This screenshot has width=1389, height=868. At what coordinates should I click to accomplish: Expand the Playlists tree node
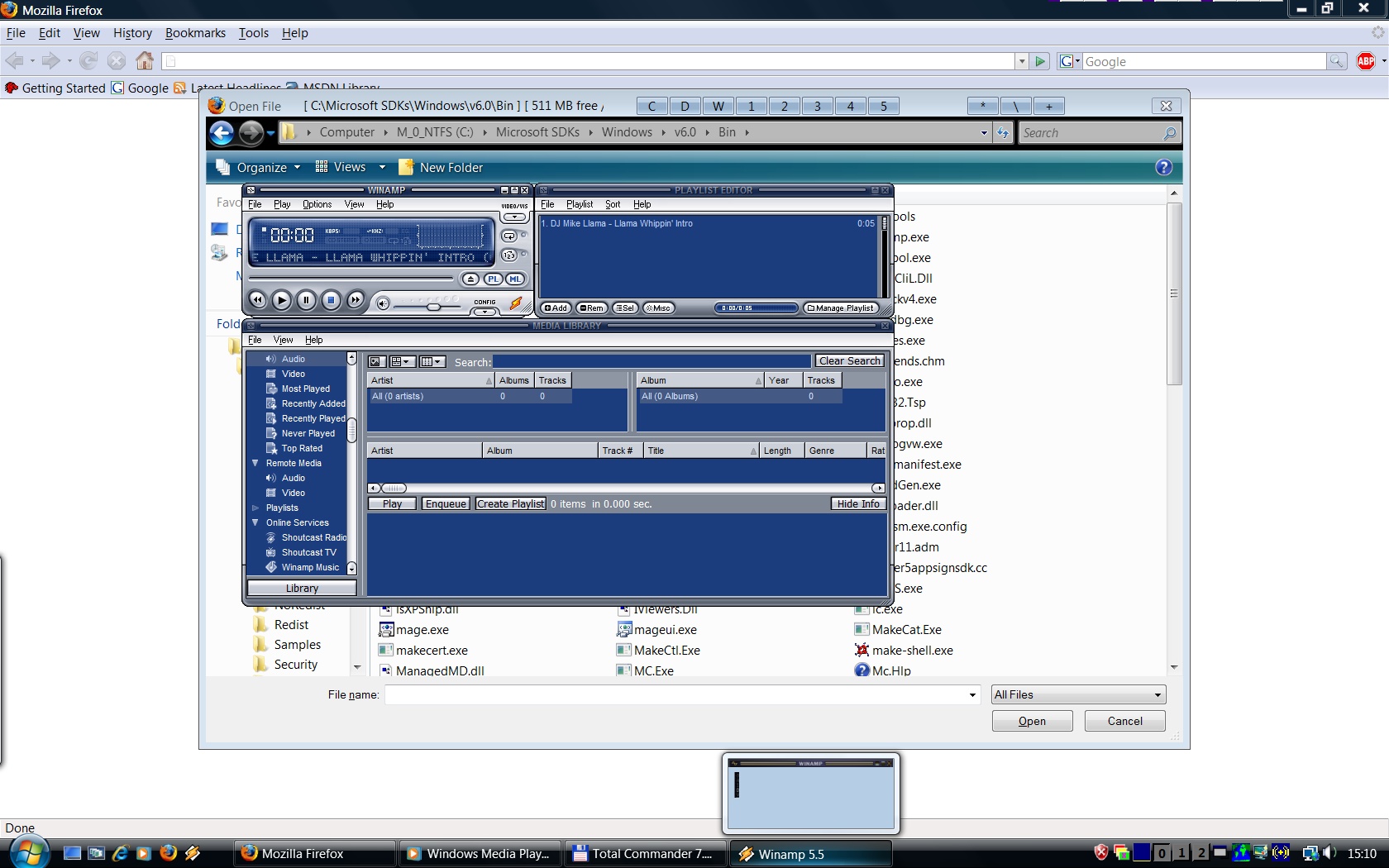[x=255, y=508]
